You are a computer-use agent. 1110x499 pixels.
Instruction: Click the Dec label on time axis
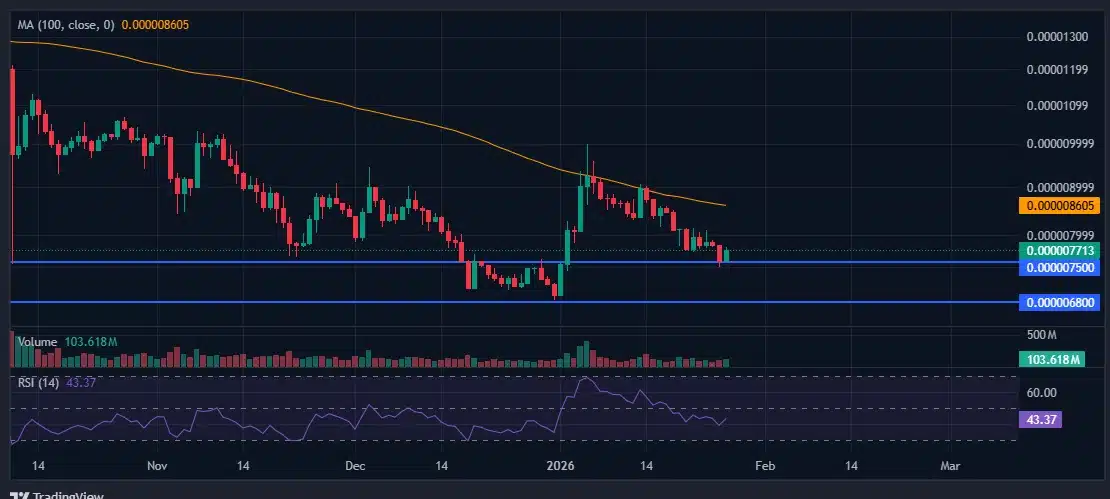point(355,466)
